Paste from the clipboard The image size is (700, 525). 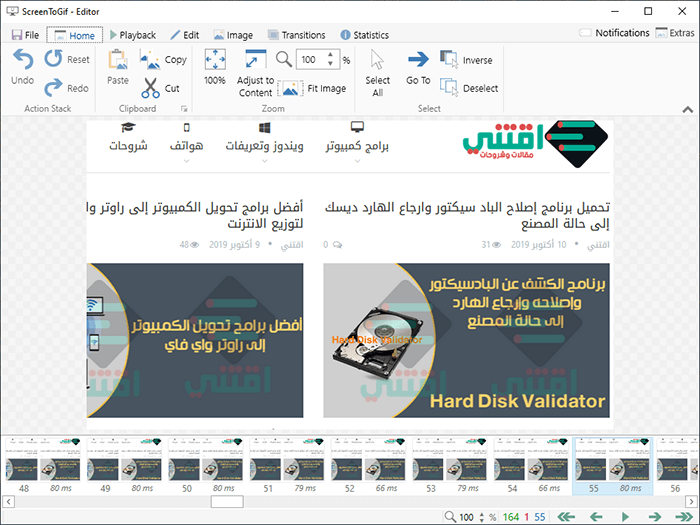(x=118, y=67)
